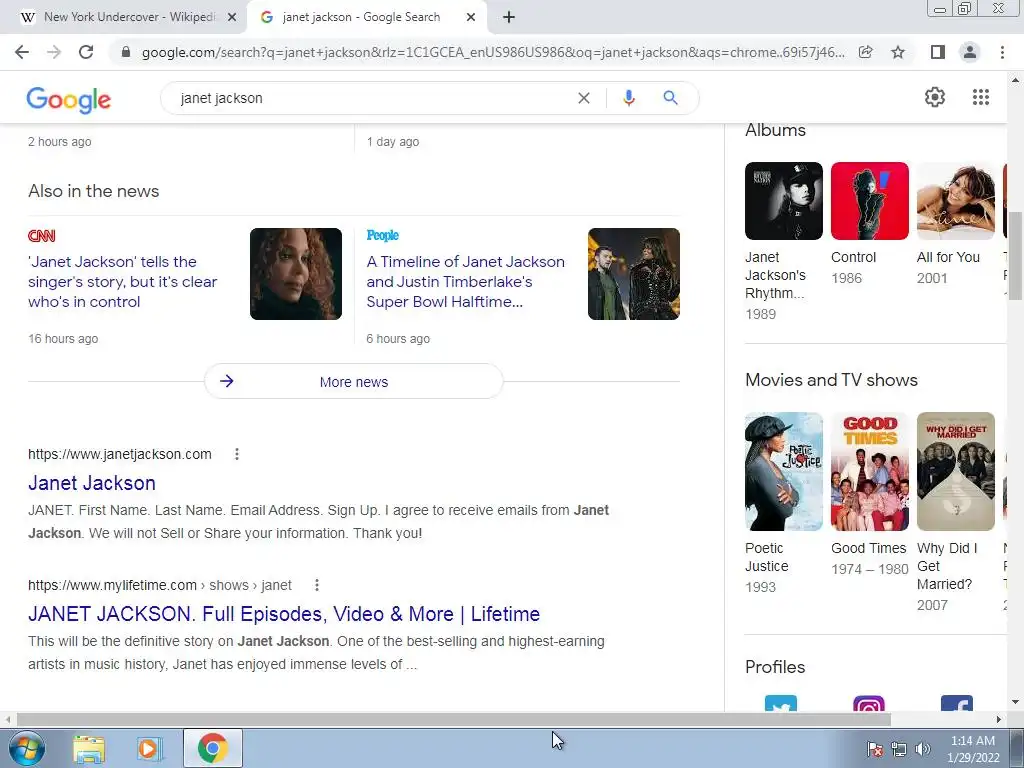Open the browser side panel
The height and width of the screenshot is (768, 1024).
[937, 52]
